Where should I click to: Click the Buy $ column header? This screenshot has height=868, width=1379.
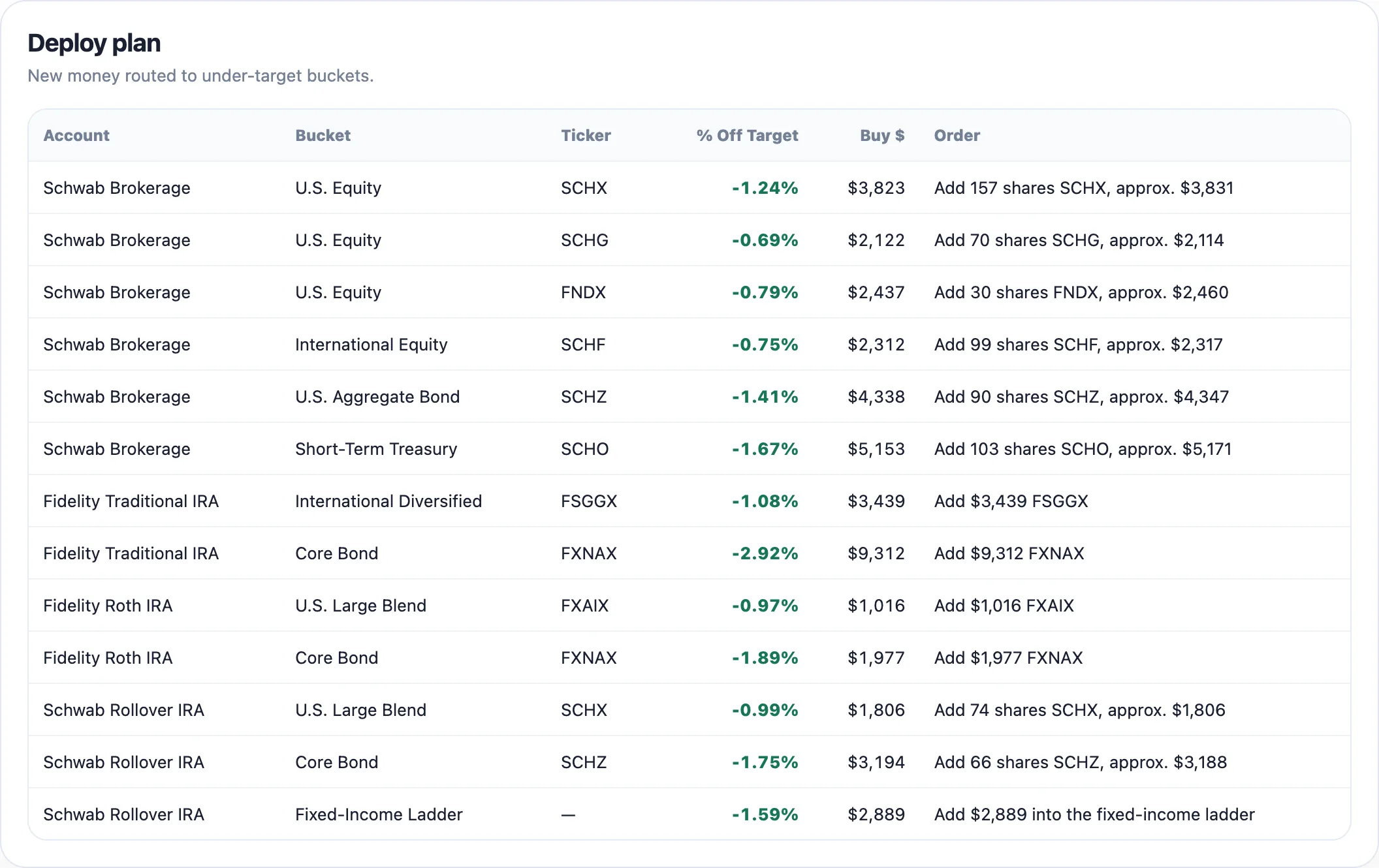point(882,136)
